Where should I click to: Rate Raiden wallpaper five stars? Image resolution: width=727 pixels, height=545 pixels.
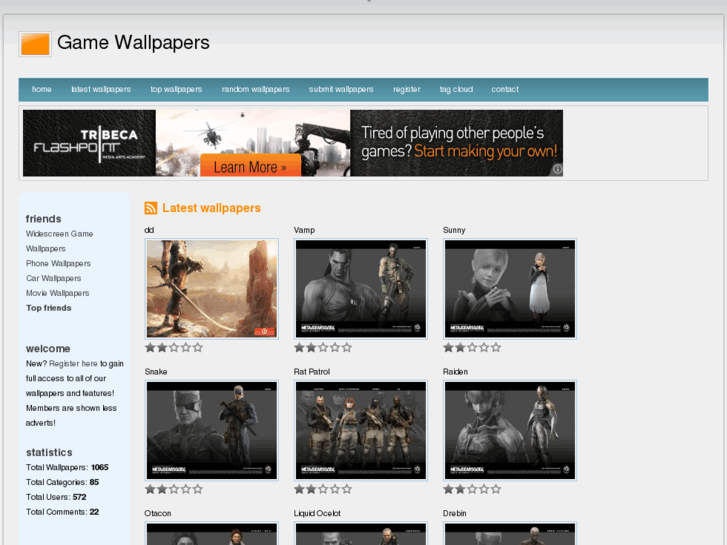click(496, 489)
